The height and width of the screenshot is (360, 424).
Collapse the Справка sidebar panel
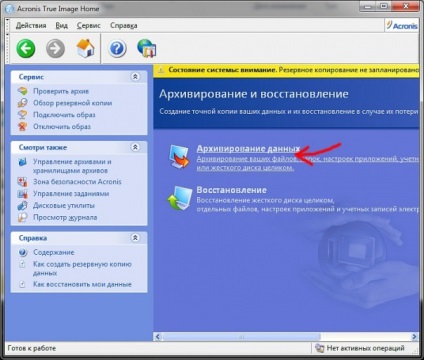(135, 238)
